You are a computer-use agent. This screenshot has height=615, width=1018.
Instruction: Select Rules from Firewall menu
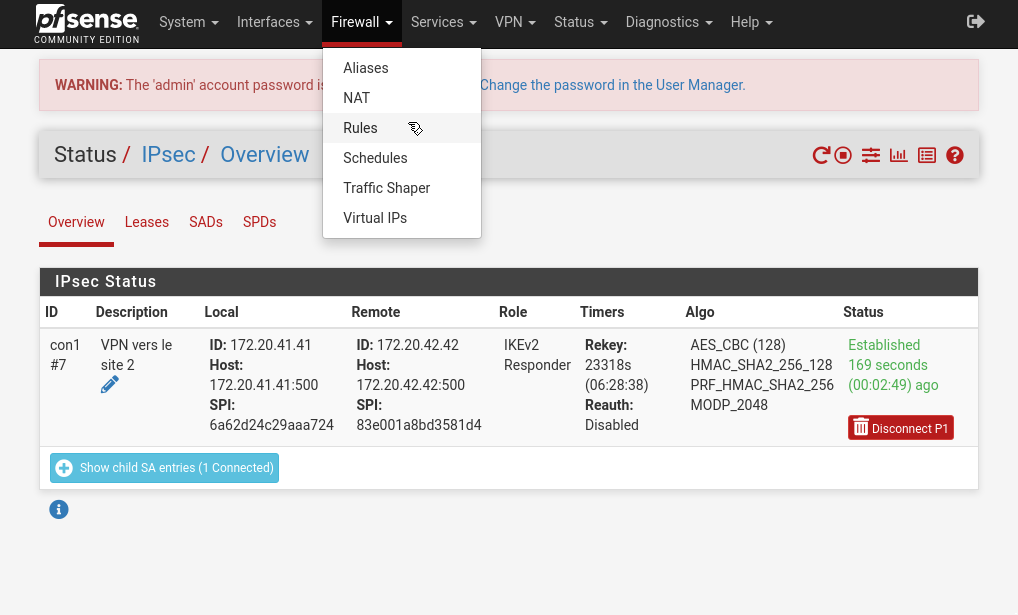tap(360, 128)
